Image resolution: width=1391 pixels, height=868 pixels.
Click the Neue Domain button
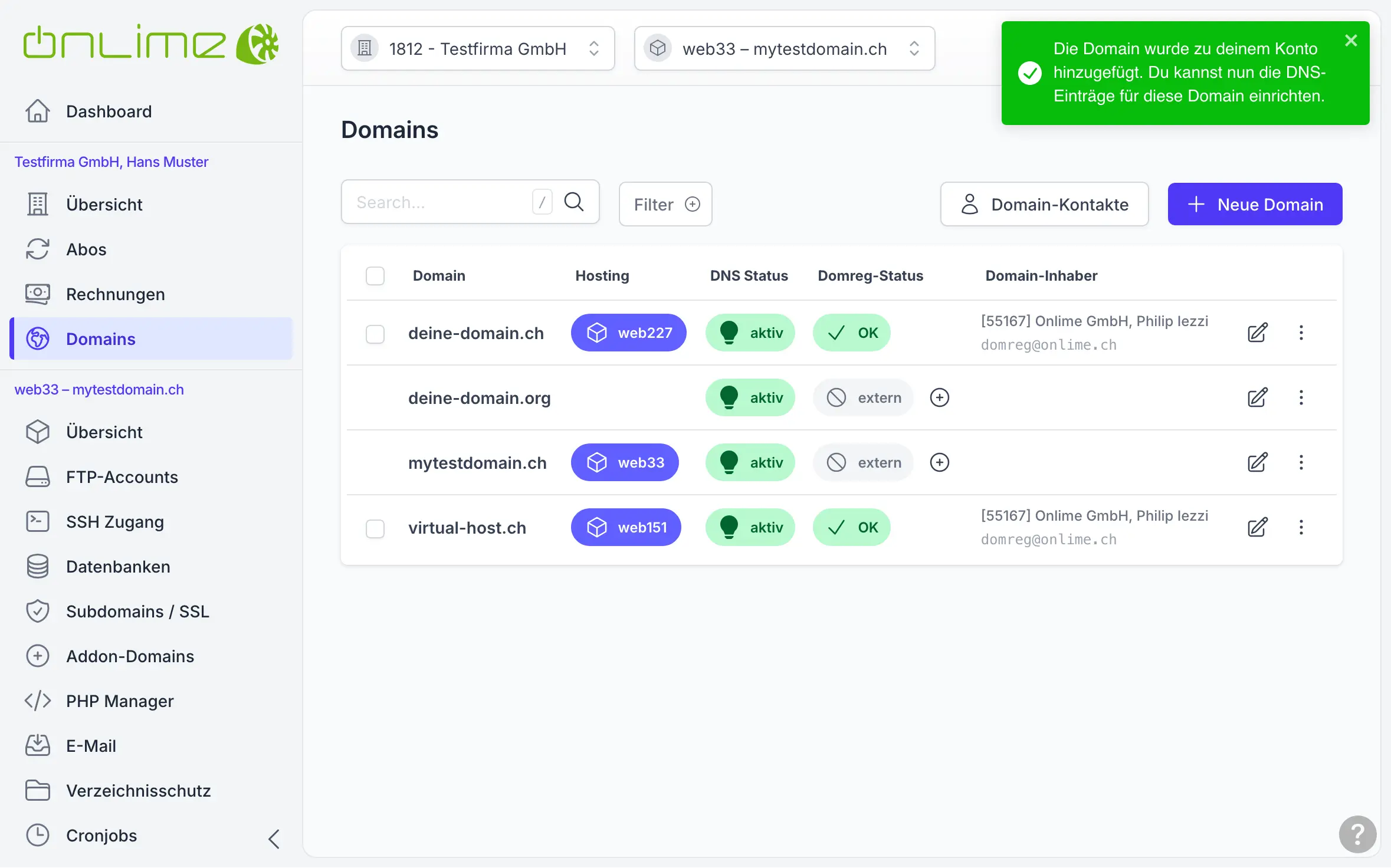click(x=1255, y=205)
